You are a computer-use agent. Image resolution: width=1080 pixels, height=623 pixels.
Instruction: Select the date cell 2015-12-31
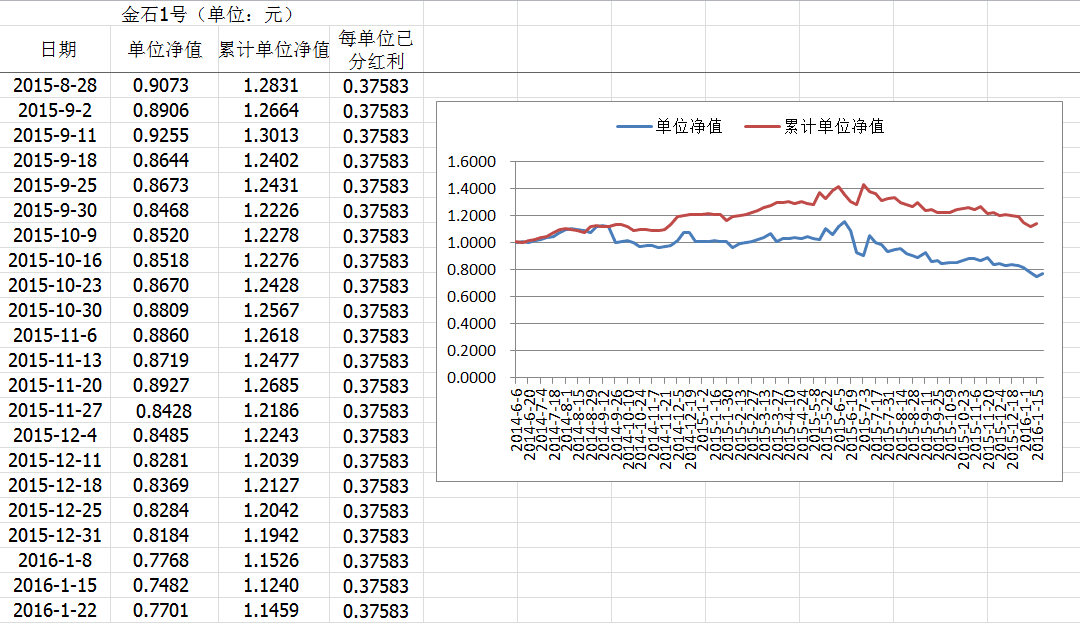pos(57,535)
